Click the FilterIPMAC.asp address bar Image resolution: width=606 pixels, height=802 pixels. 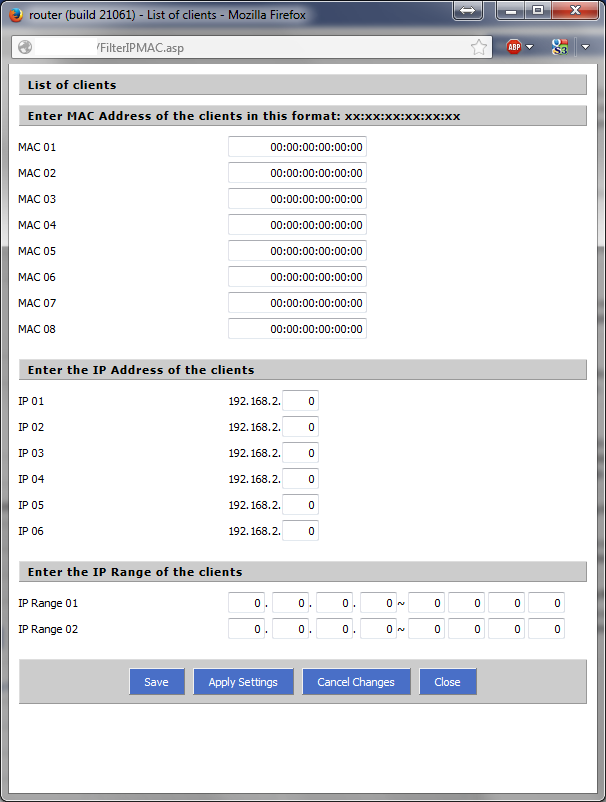click(x=252, y=47)
